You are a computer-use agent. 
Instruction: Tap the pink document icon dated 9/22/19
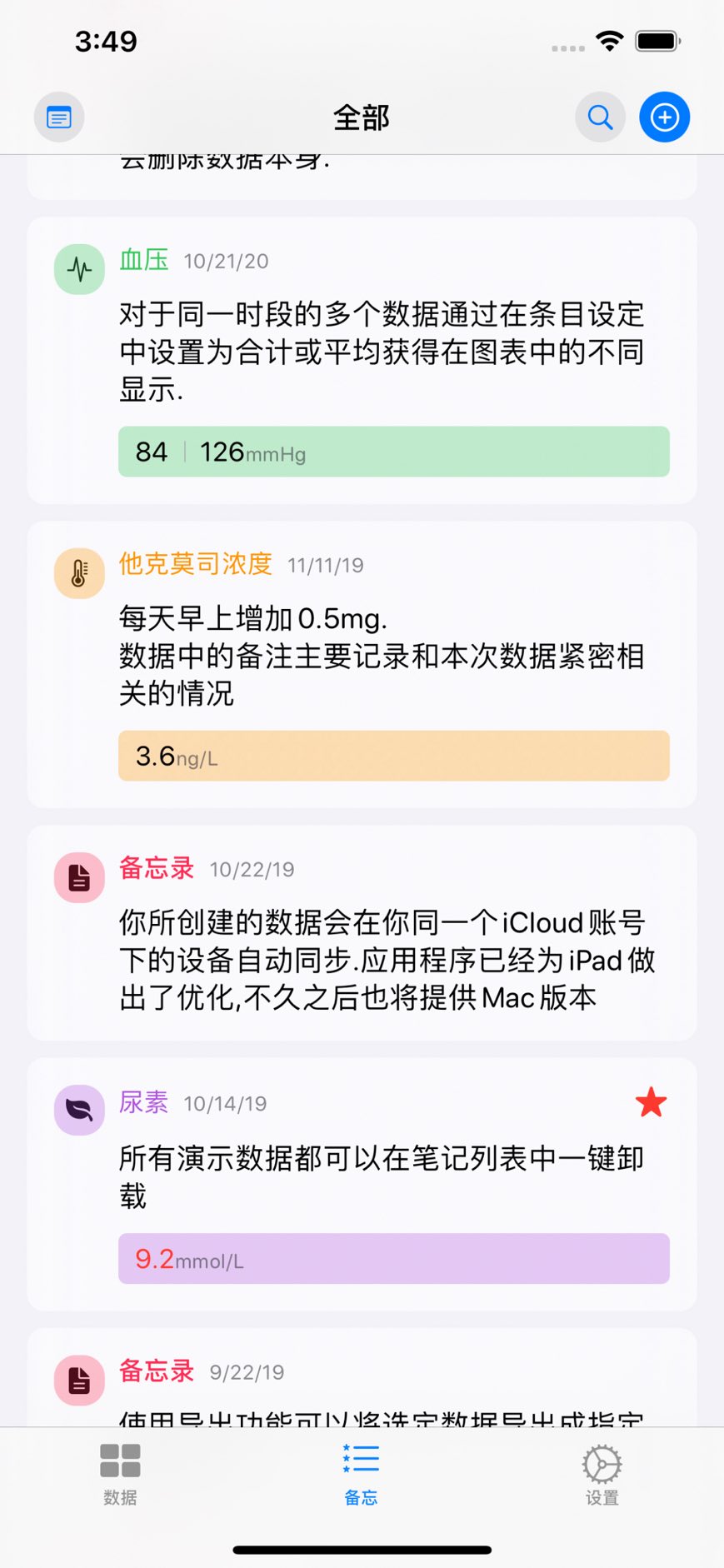pyautogui.click(x=79, y=1381)
